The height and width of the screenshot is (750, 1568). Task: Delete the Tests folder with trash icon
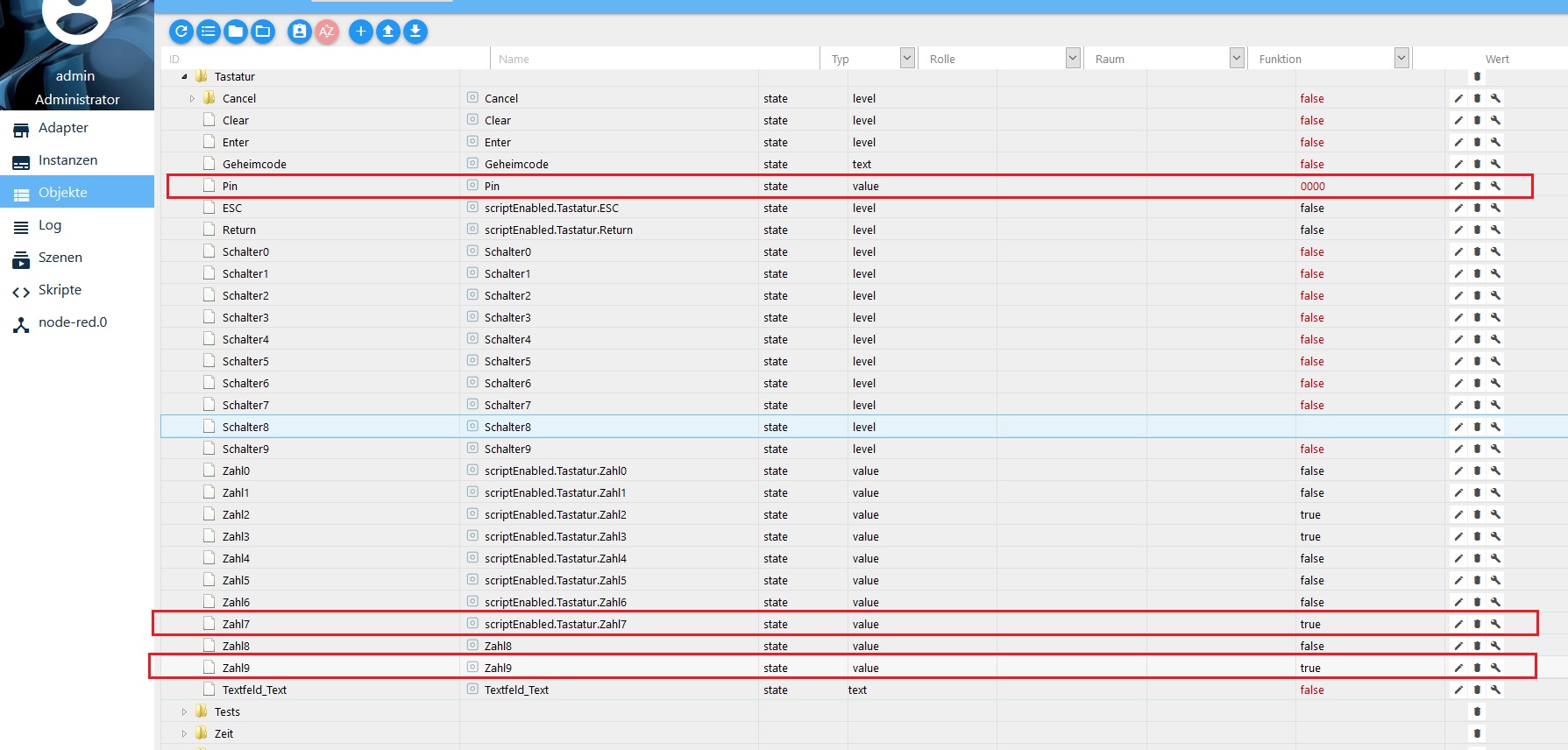click(1477, 711)
